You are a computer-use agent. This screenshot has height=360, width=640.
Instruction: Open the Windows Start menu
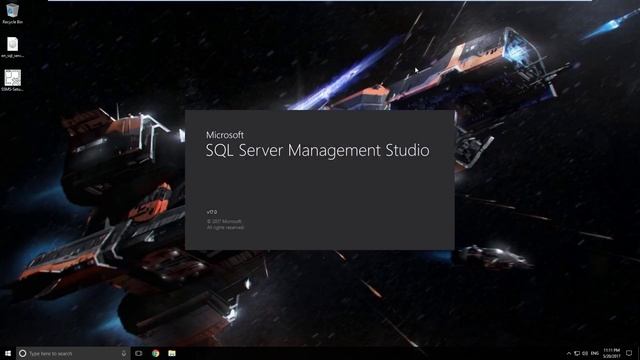8,353
